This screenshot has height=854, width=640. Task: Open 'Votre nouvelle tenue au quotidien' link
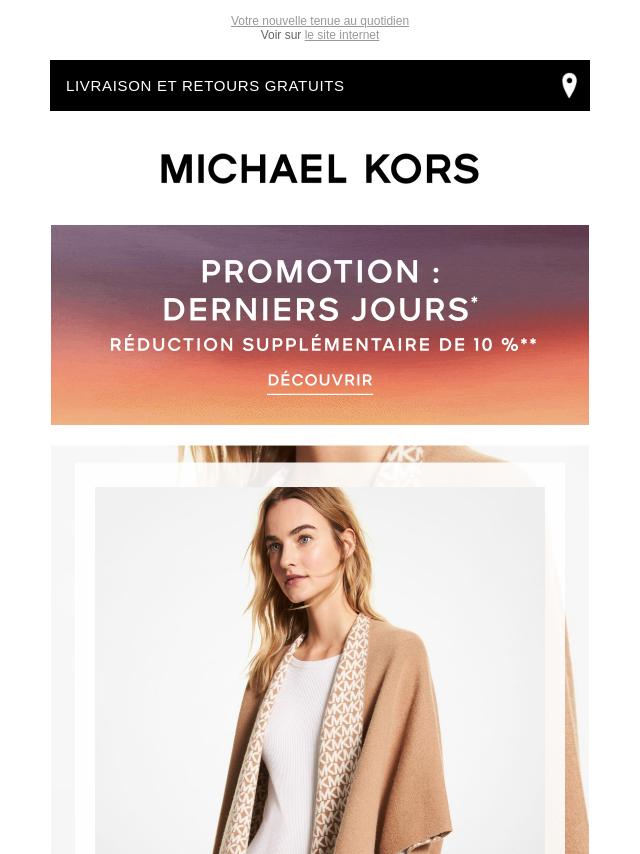(320, 21)
